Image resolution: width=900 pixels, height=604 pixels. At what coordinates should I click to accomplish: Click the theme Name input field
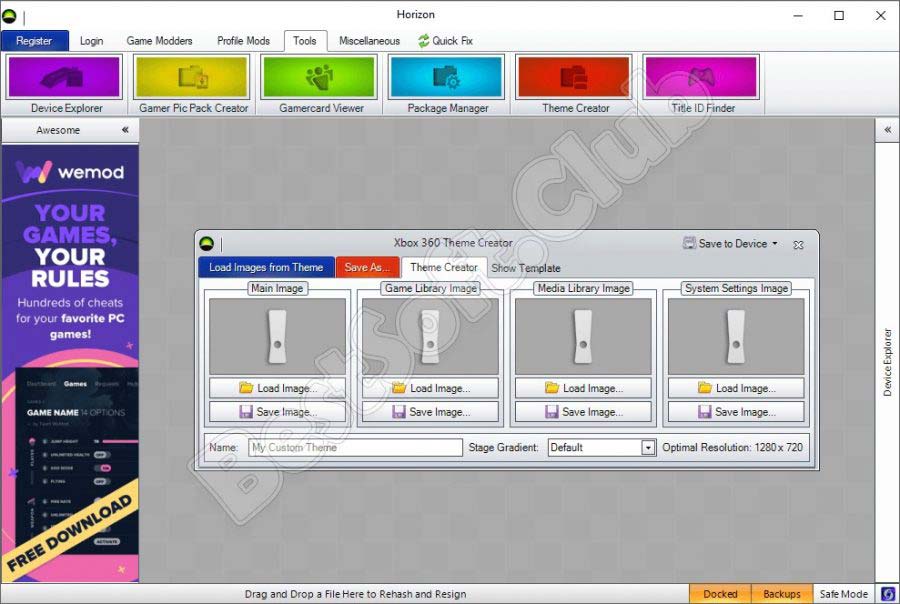point(355,448)
